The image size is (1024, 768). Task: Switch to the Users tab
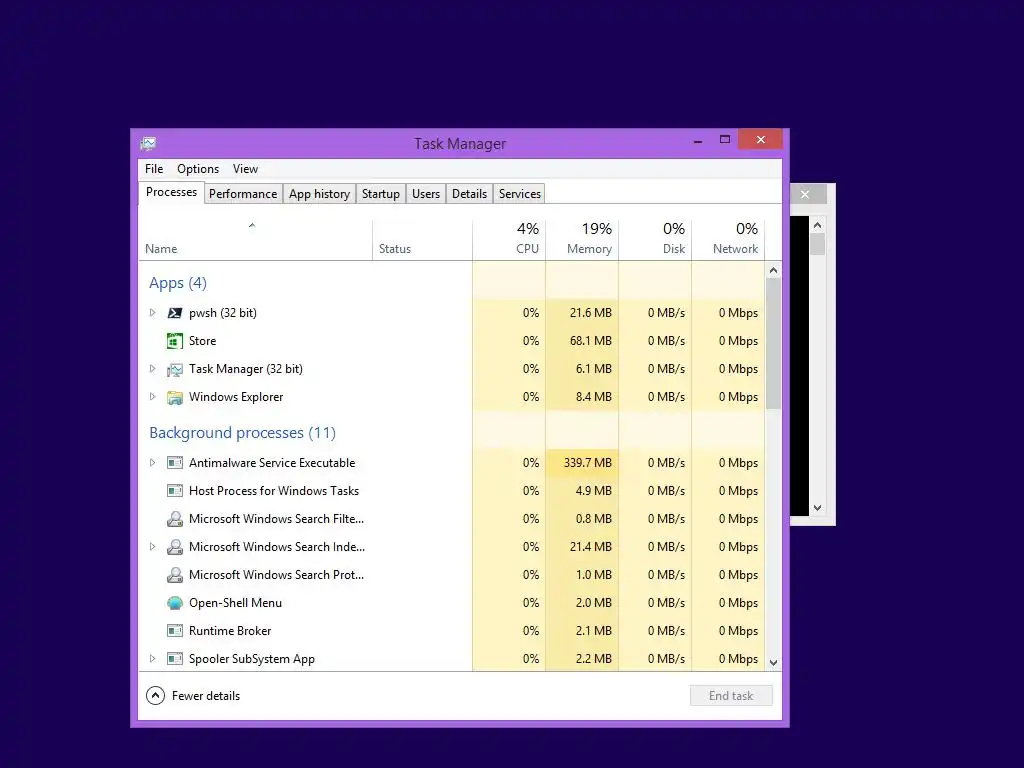click(426, 194)
